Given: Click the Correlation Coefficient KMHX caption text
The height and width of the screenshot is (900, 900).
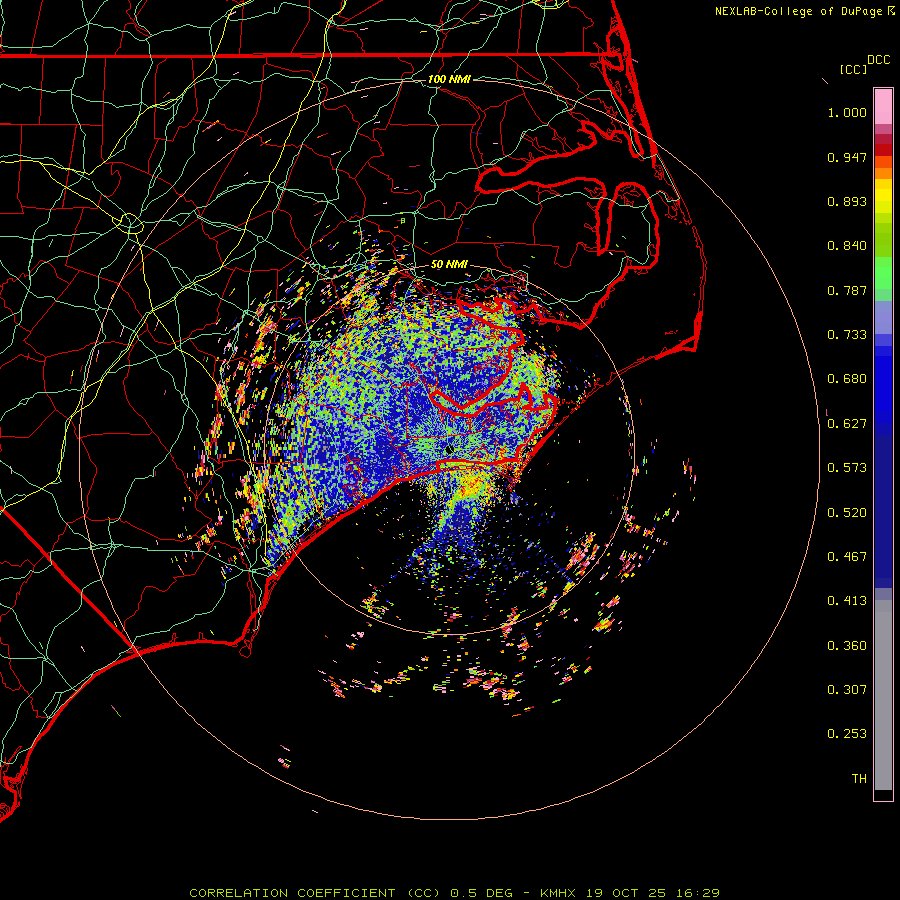Looking at the screenshot, I should click(455, 893).
